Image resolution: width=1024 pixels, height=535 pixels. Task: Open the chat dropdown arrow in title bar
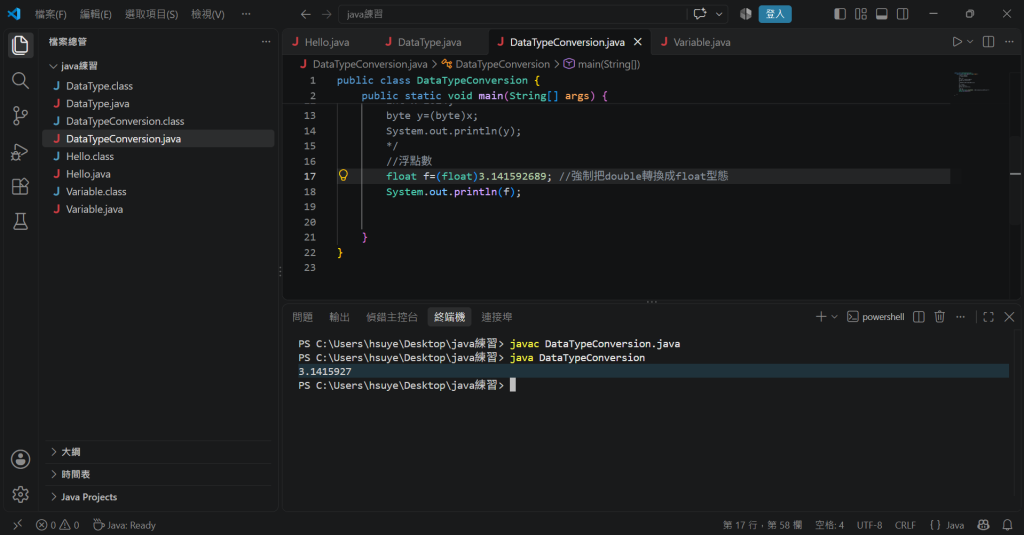(719, 14)
